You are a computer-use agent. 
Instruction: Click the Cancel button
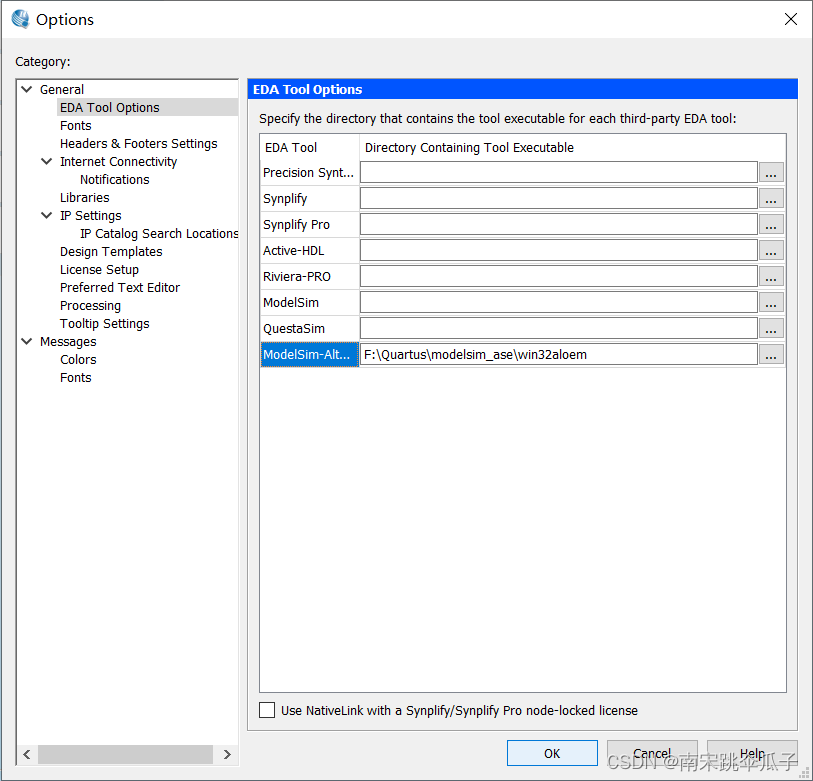(x=652, y=753)
